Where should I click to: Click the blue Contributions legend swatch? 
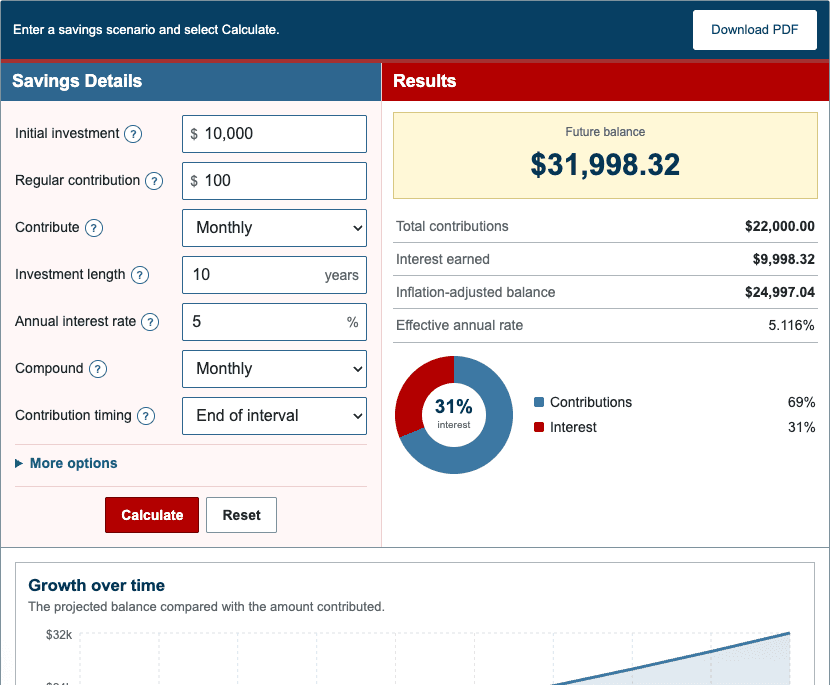pos(539,402)
